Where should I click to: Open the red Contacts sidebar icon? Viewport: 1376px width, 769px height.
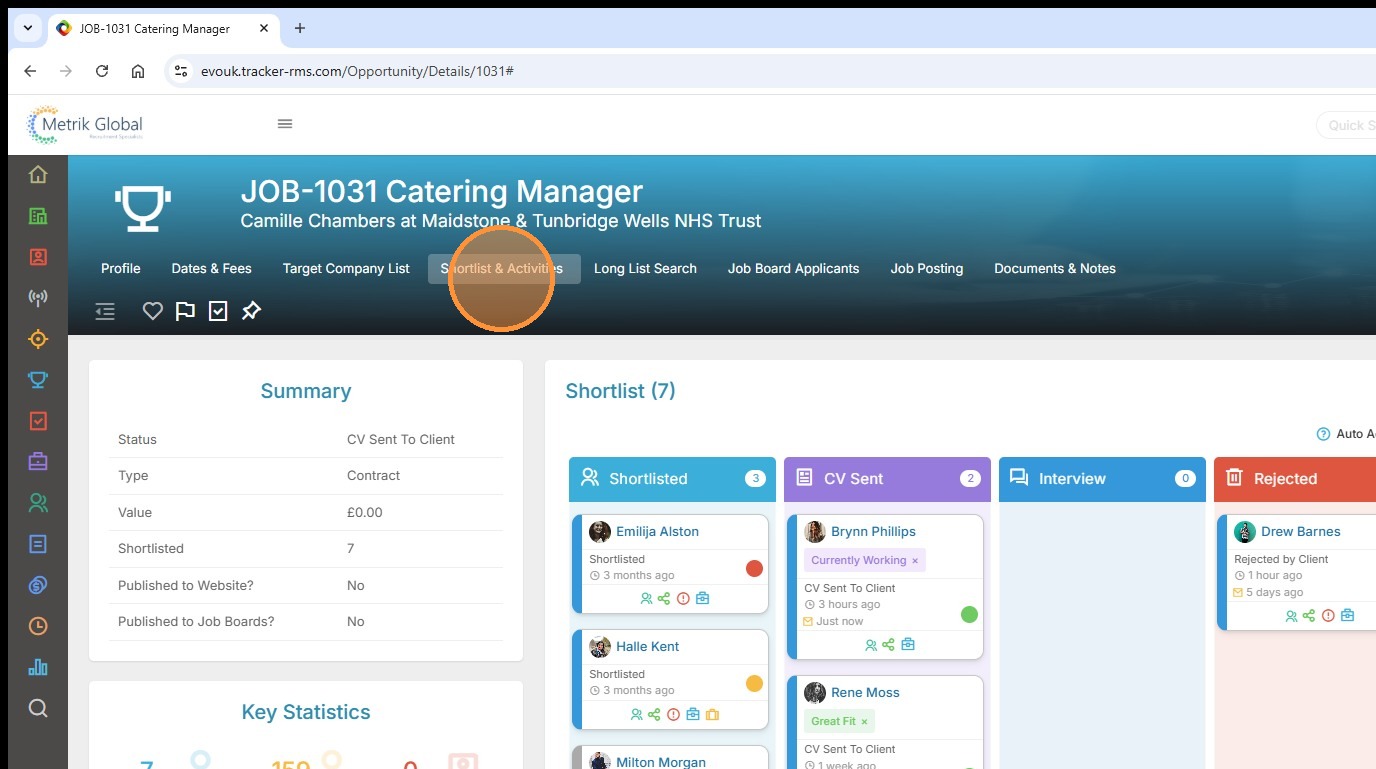click(x=38, y=257)
